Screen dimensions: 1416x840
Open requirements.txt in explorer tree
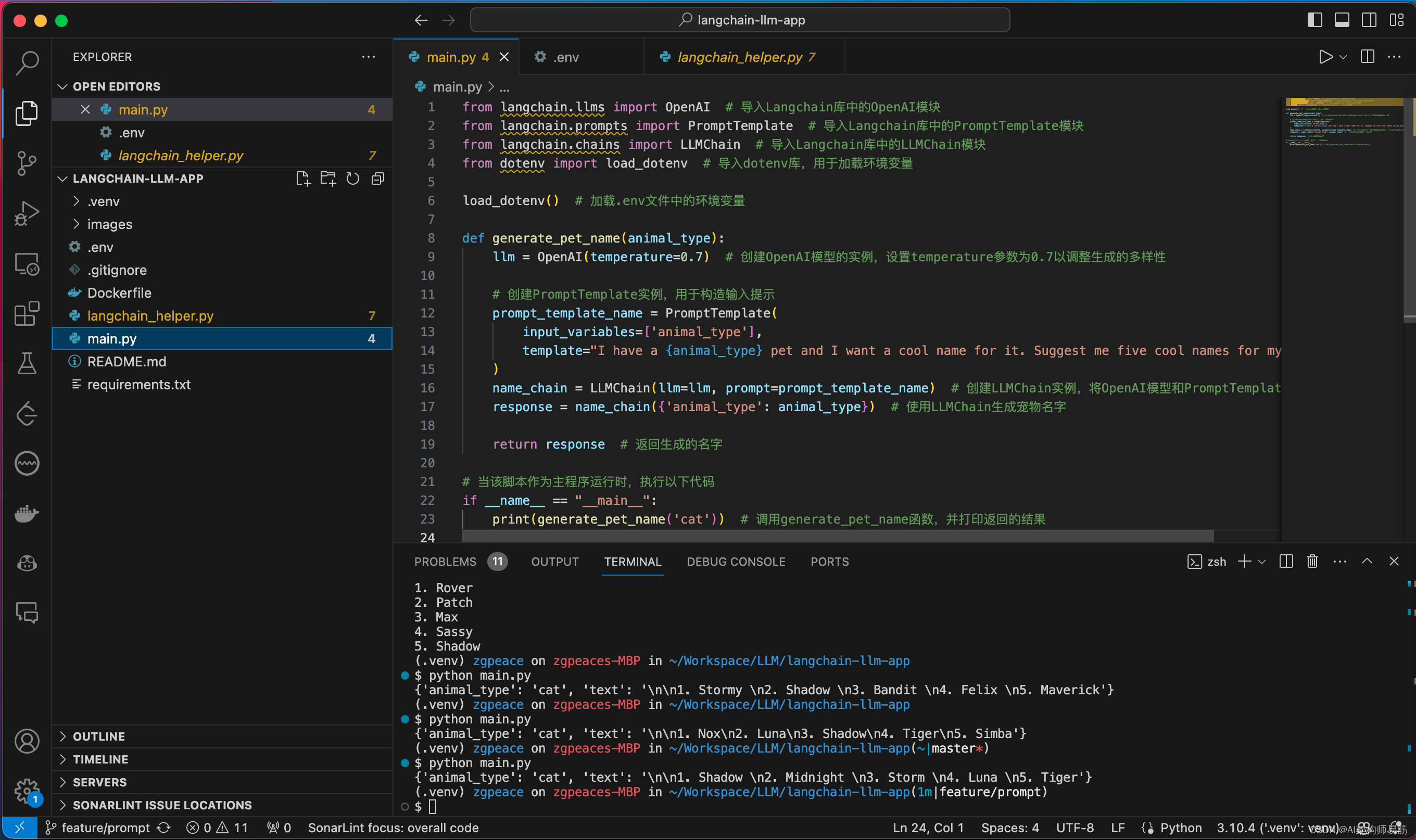(222, 385)
